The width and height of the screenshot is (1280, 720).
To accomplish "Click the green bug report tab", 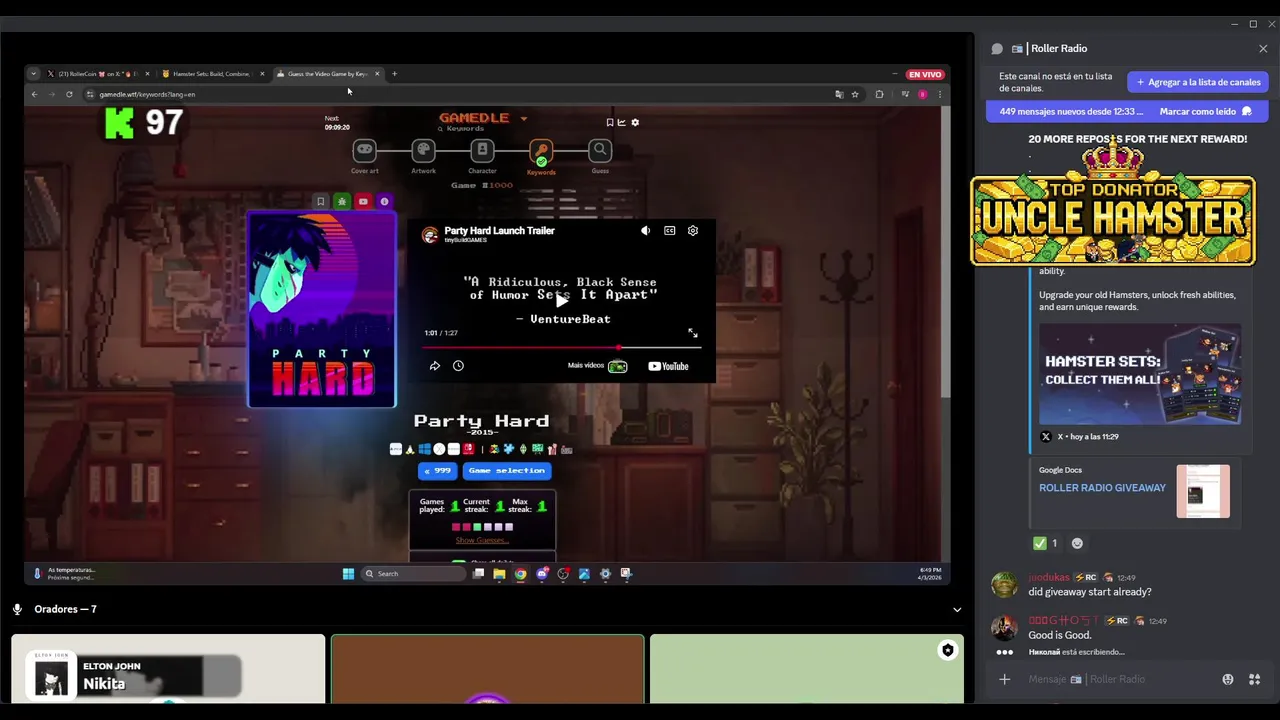I will tap(342, 201).
